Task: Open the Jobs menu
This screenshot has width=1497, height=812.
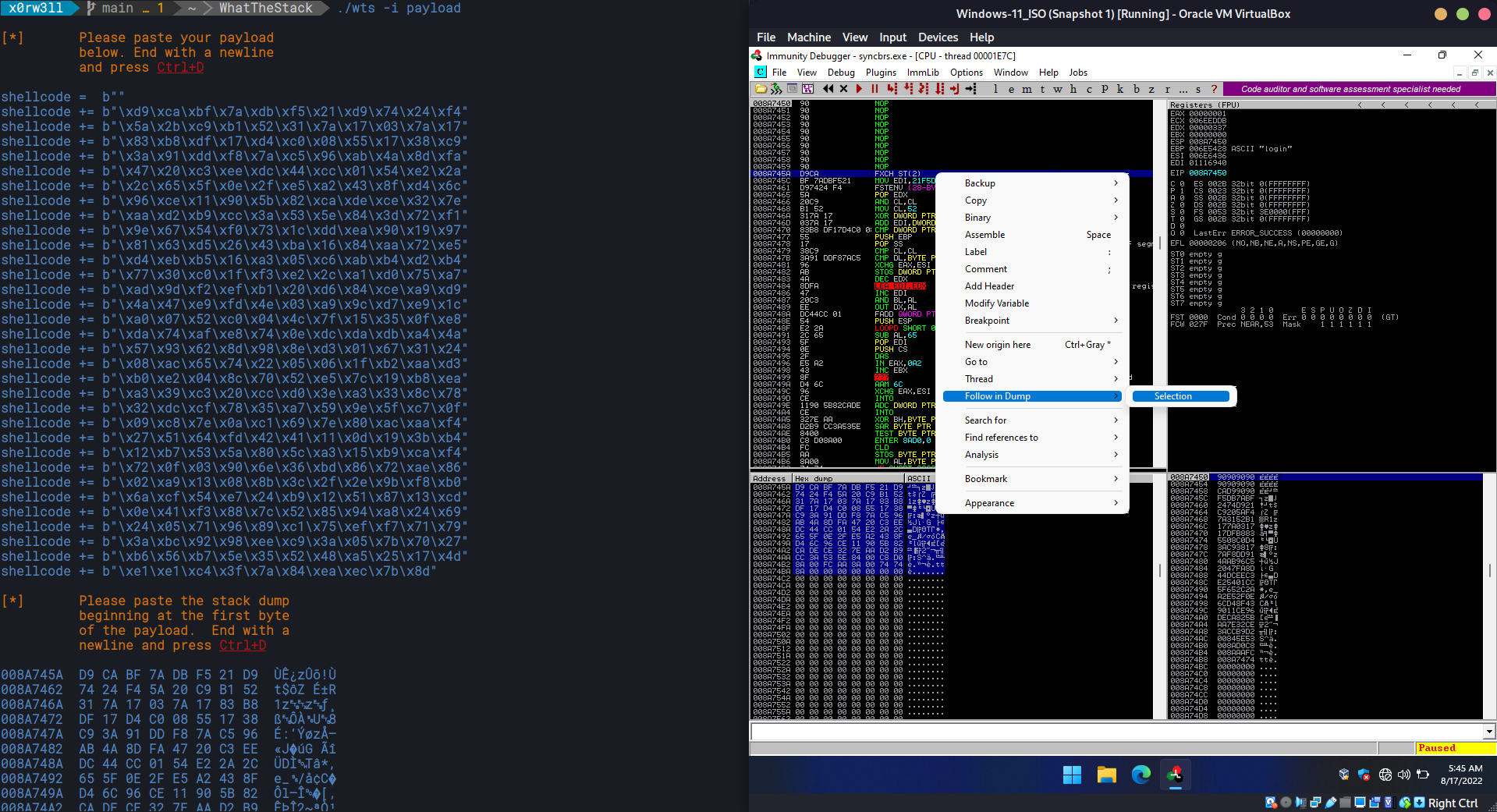Action: (x=1078, y=73)
